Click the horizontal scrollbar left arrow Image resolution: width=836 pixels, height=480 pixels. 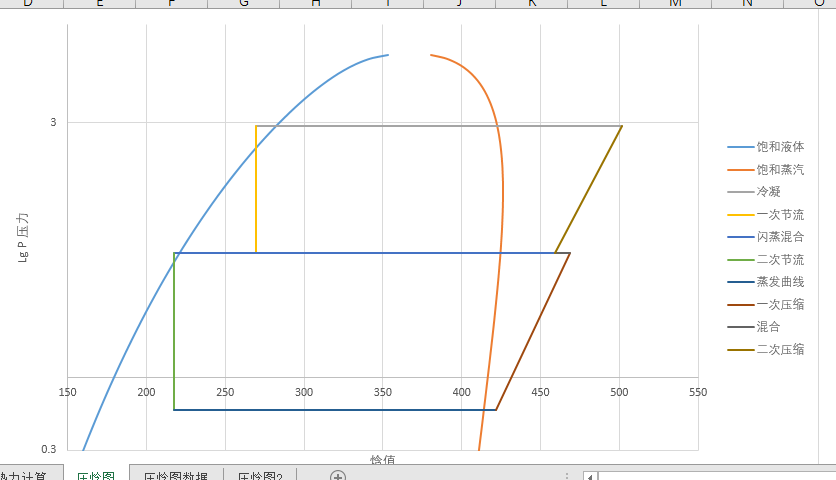pos(590,476)
